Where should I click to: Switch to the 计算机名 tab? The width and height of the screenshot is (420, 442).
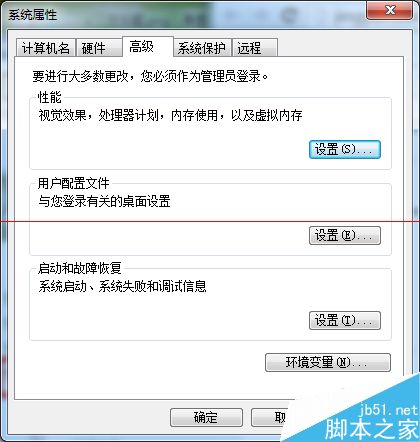coord(46,48)
